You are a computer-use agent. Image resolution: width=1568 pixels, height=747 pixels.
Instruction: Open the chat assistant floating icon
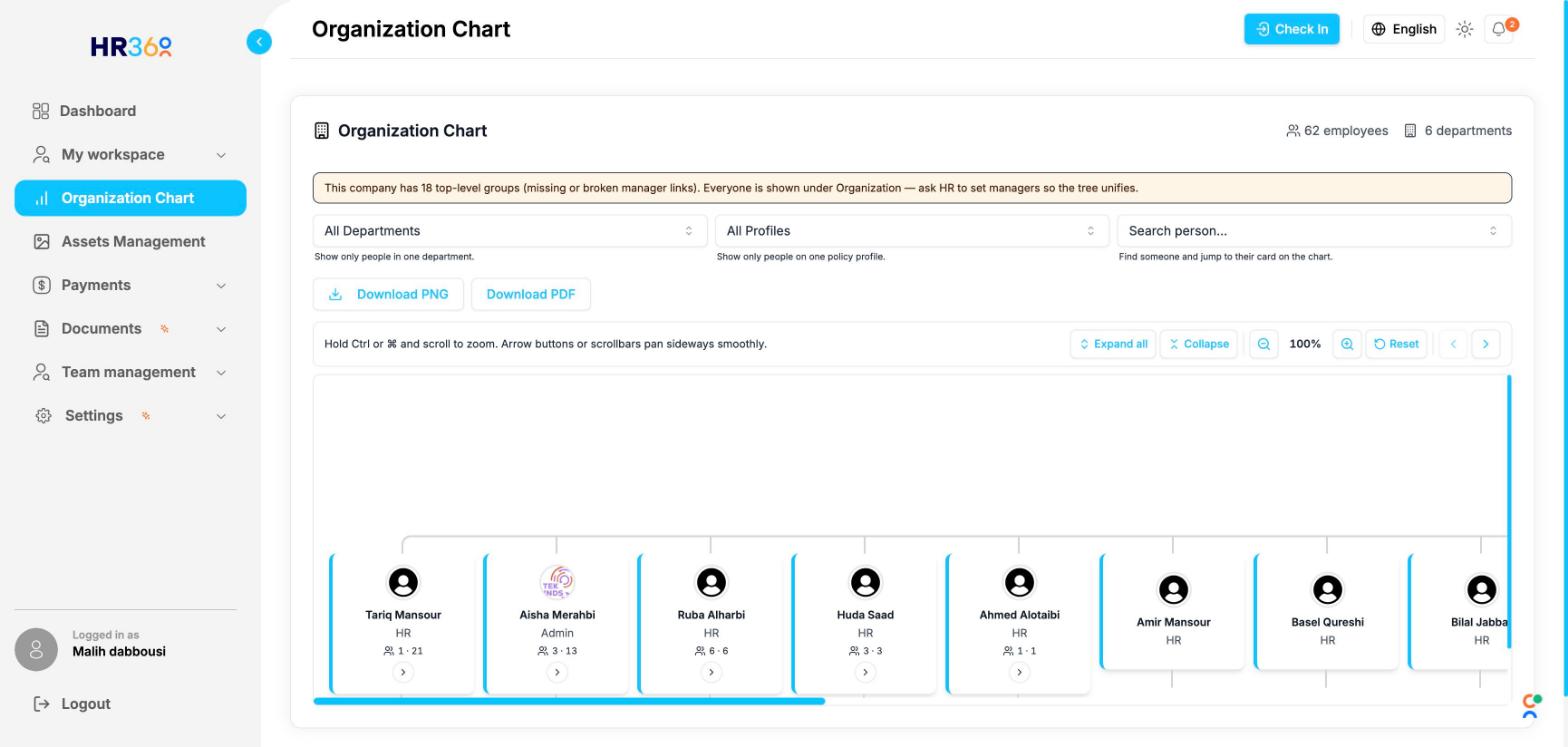coord(1530,706)
